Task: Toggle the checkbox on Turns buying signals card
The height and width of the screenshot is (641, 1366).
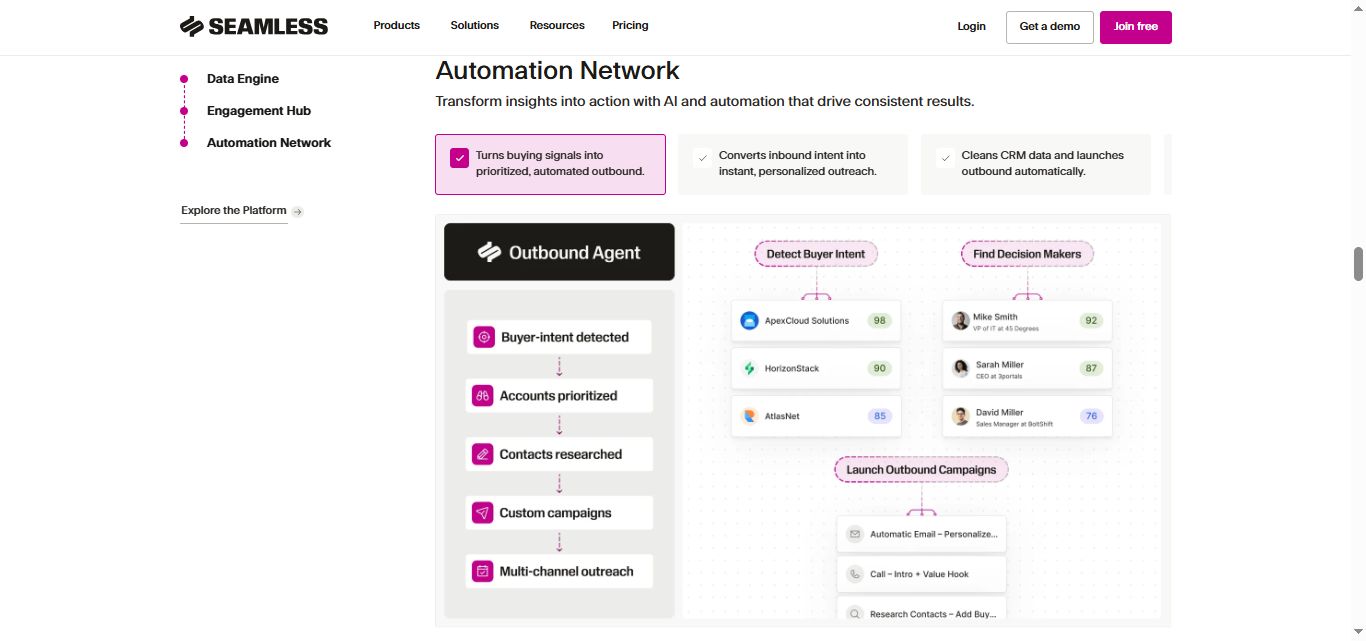Action: pos(459,158)
